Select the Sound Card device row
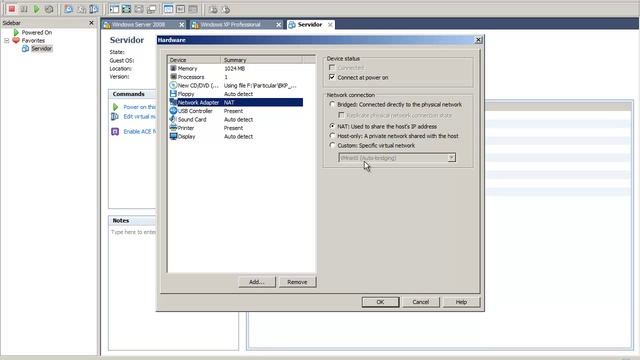Image resolution: width=640 pixels, height=360 pixels. [236, 120]
